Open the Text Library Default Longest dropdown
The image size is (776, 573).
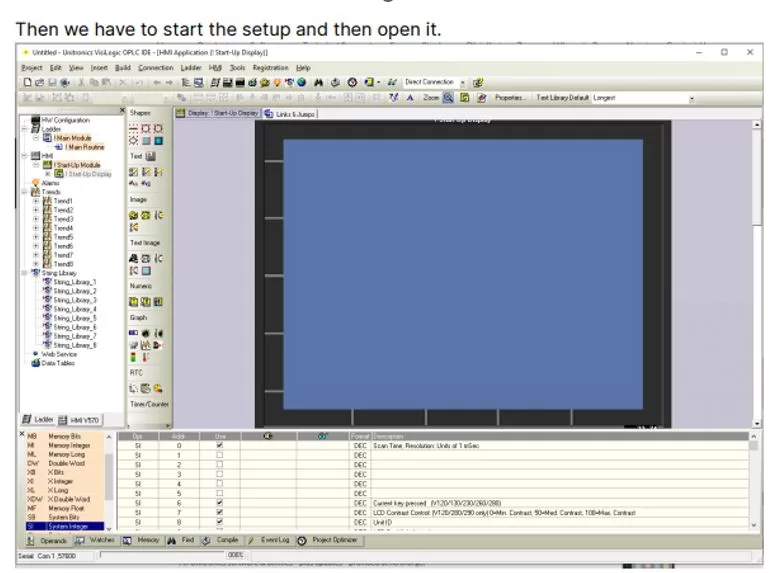pyautogui.click(x=691, y=98)
